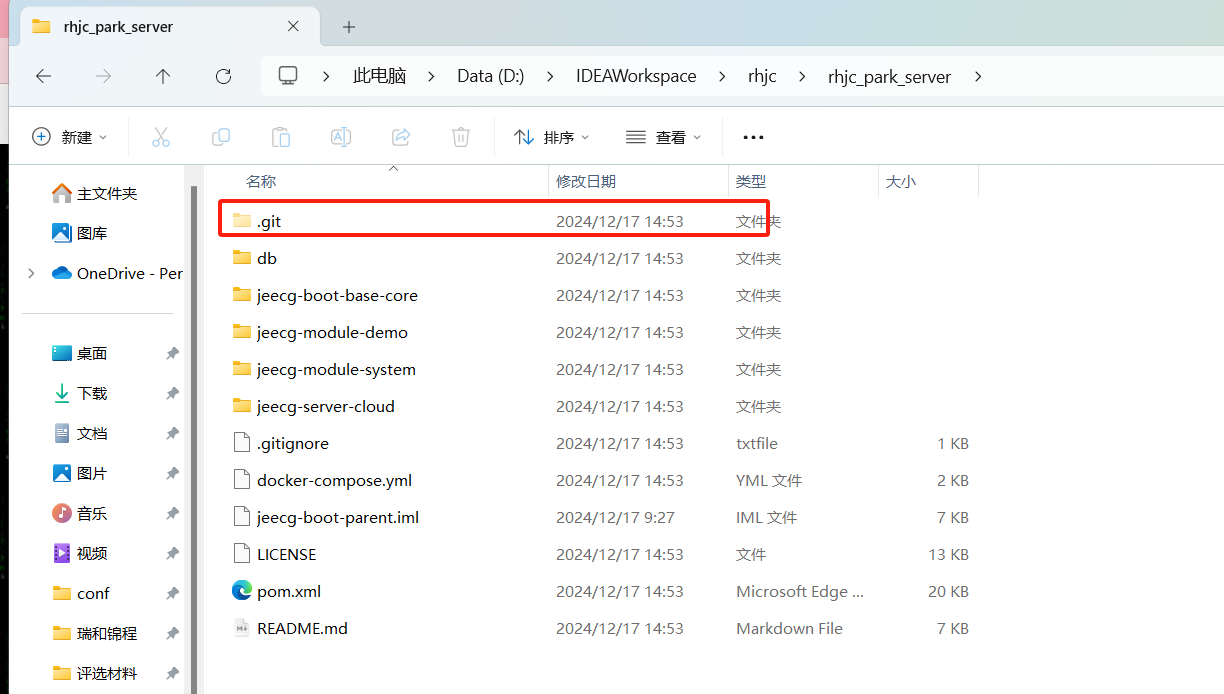
Task: Expand chevron after rhjc_park_server breadcrumb
Action: (977, 76)
